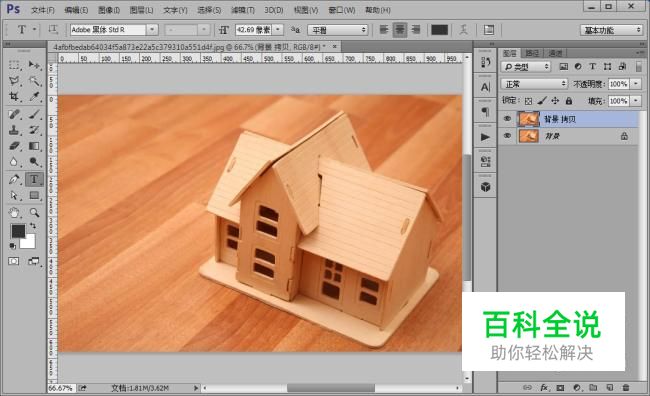Open the anti-aliasing 平滑 dropdown
The width and height of the screenshot is (650, 396).
(x=338, y=30)
